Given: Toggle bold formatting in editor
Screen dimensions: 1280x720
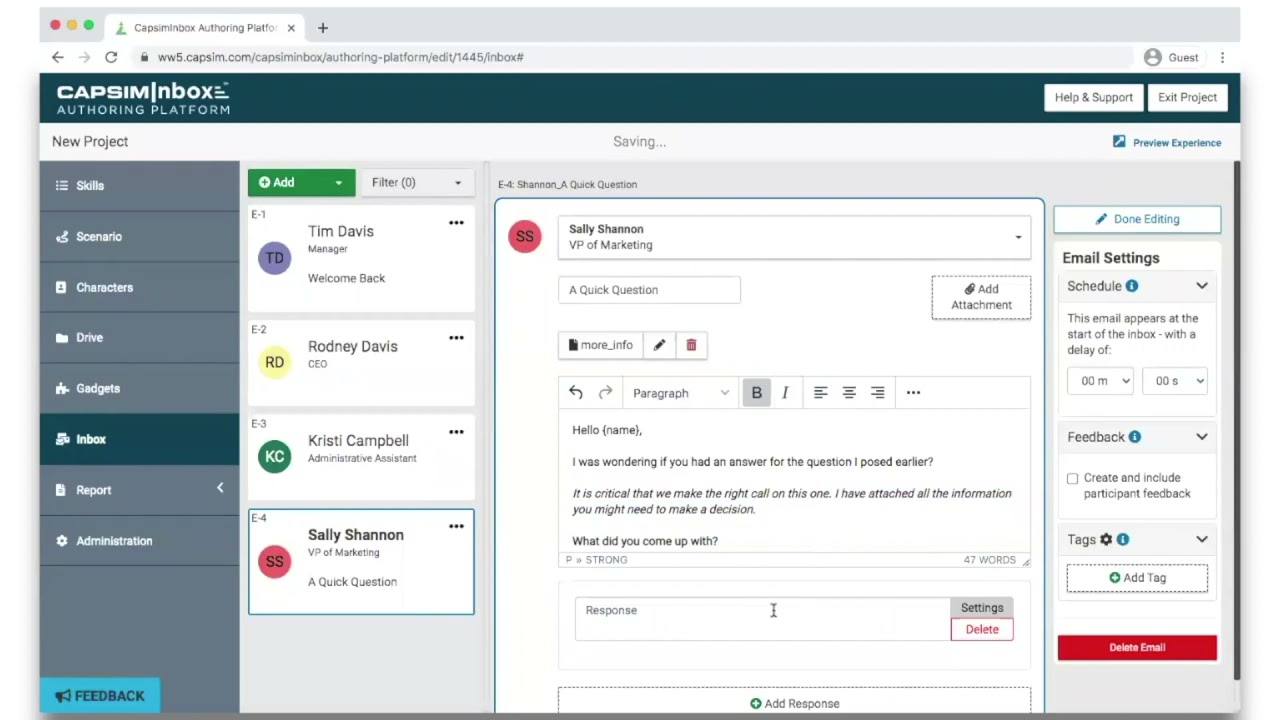Looking at the screenshot, I should click(757, 393).
